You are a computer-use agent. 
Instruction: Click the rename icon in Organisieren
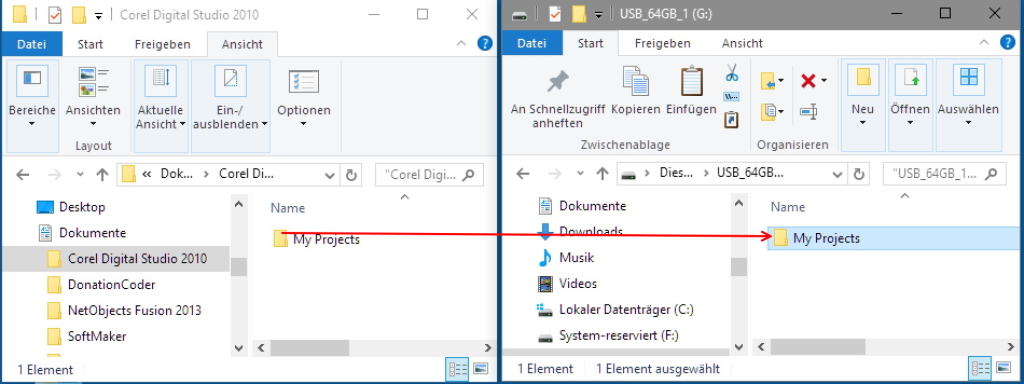(808, 112)
